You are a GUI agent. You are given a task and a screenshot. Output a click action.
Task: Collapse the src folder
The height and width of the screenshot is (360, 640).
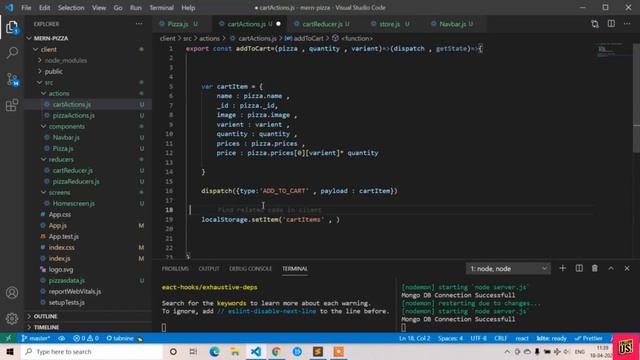click(x=49, y=82)
